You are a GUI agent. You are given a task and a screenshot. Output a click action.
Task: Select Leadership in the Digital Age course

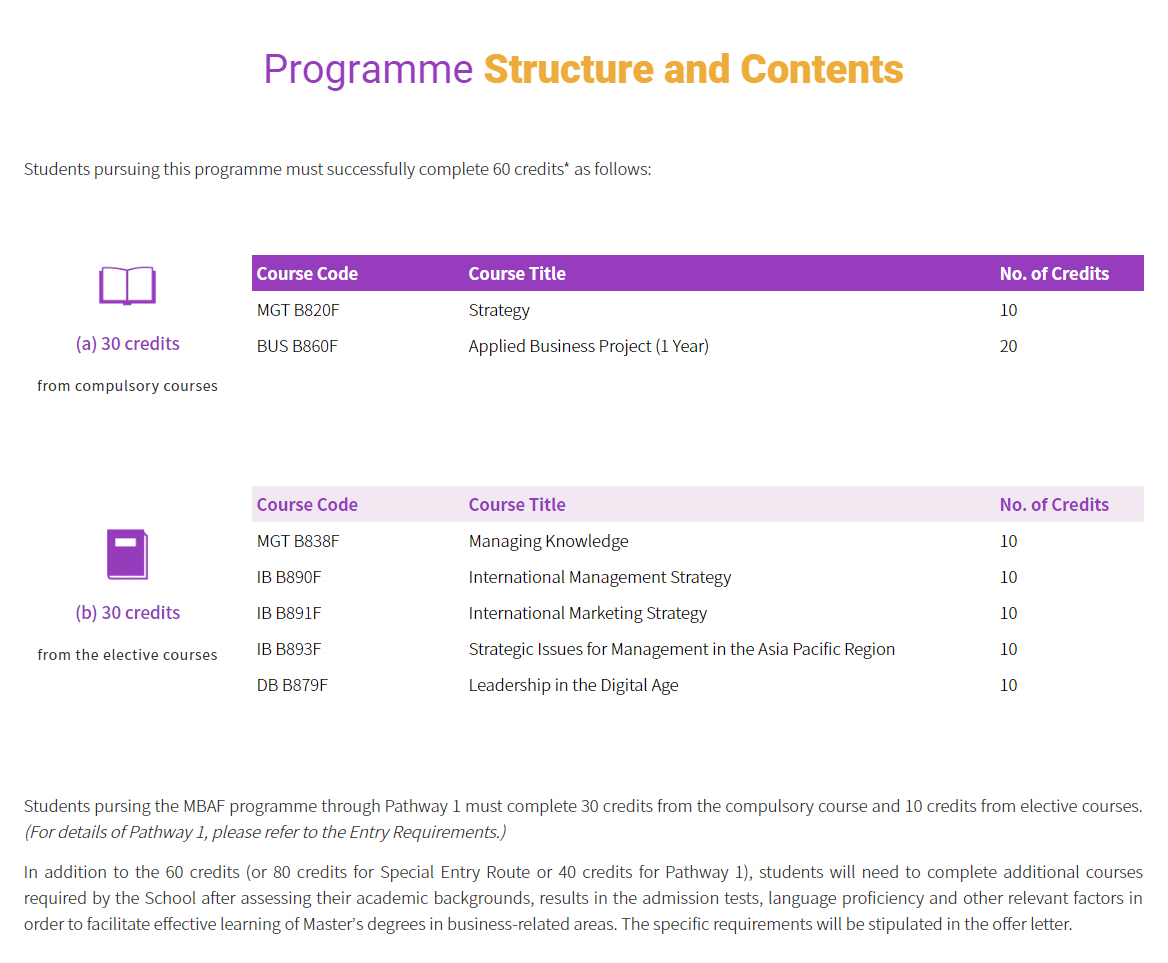click(x=573, y=685)
